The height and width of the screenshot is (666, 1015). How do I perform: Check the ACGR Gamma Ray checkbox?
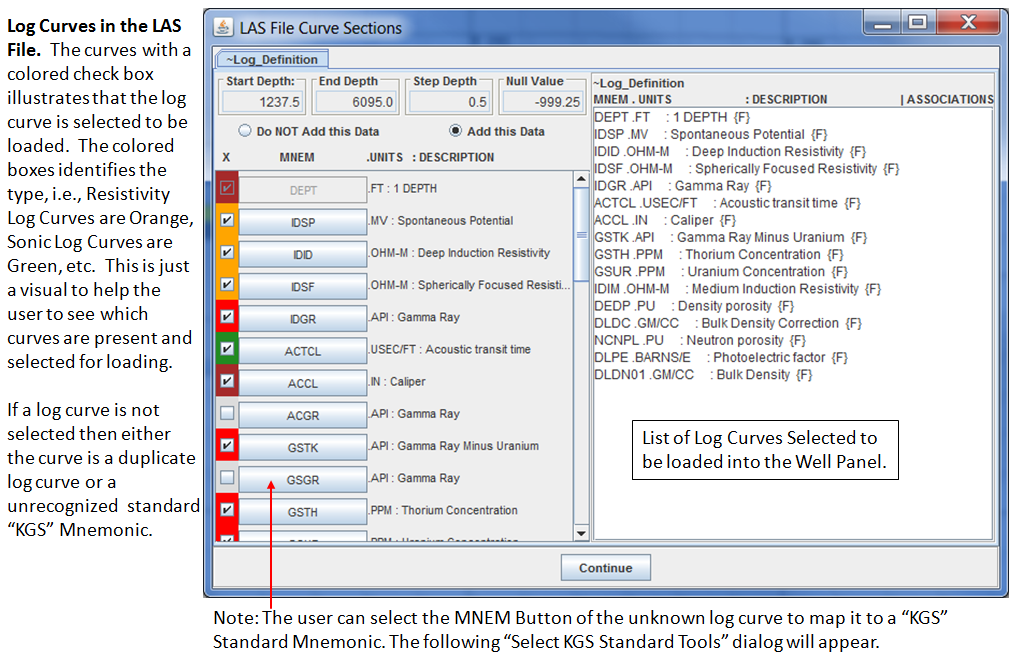(x=227, y=413)
